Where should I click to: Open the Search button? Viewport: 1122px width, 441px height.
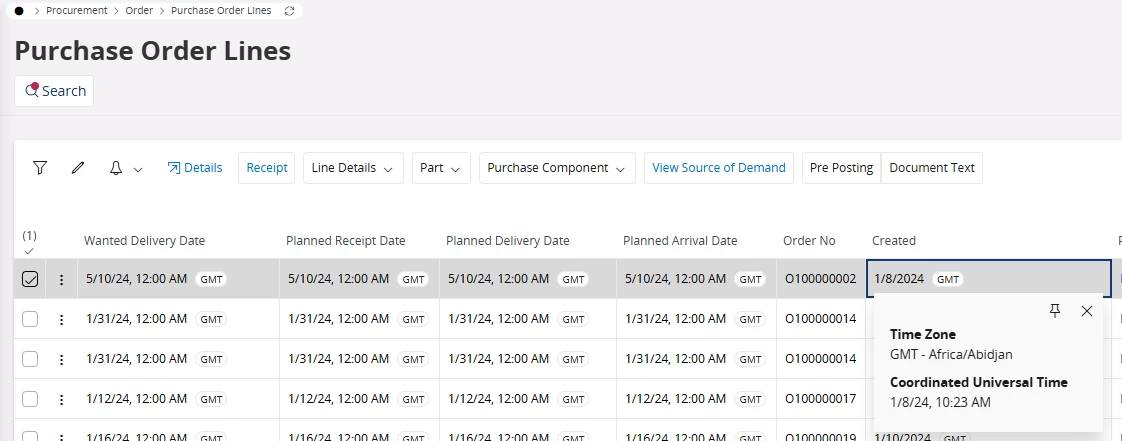(x=55, y=91)
